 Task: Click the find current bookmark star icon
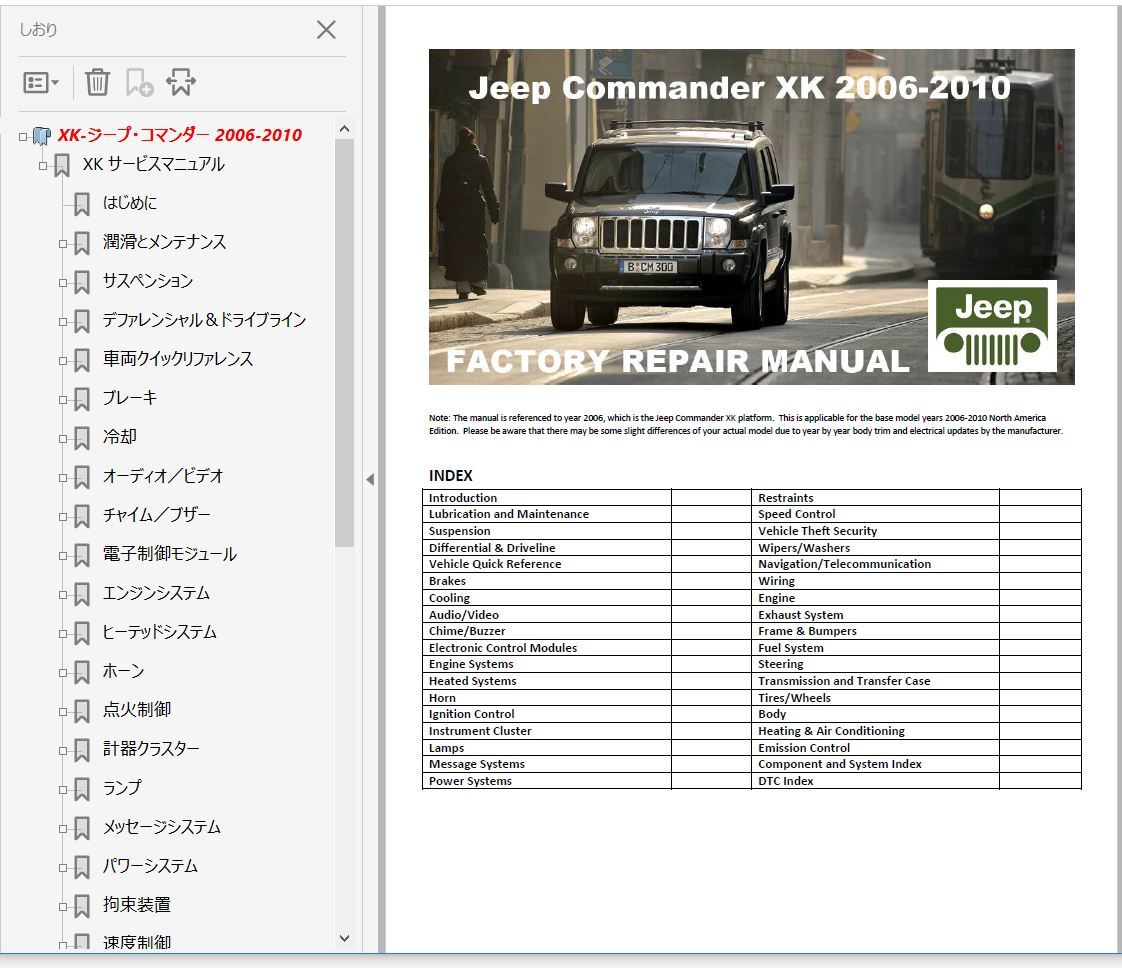(180, 82)
